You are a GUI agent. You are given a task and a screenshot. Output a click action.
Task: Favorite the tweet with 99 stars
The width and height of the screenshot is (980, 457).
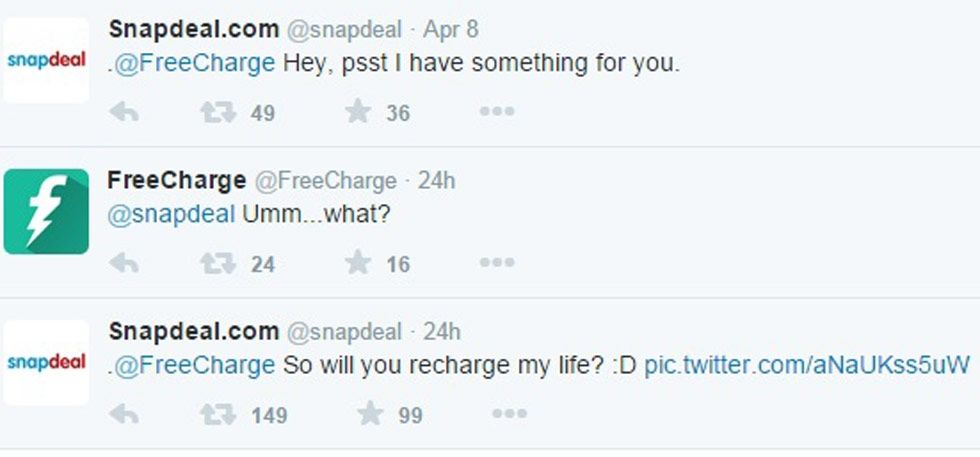click(370, 414)
